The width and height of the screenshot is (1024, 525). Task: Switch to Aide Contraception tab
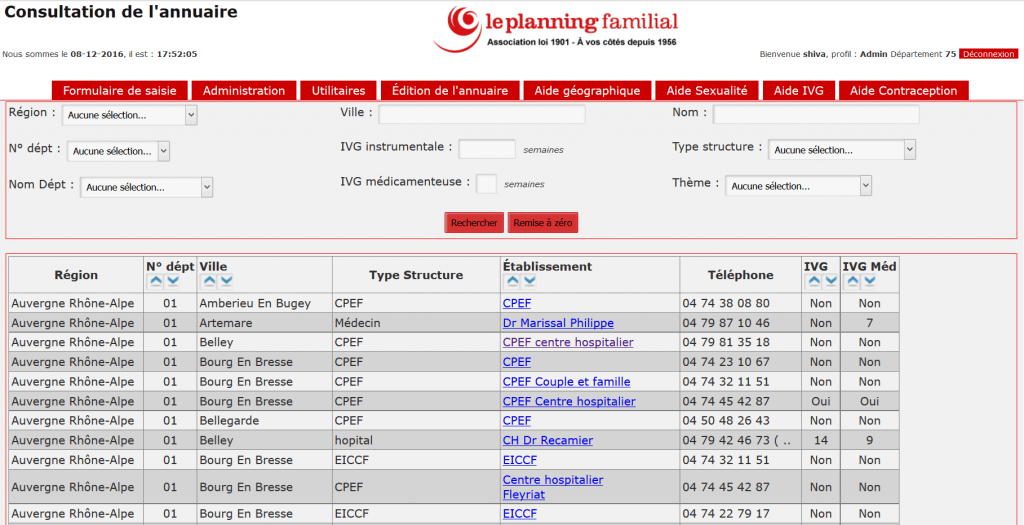(903, 90)
